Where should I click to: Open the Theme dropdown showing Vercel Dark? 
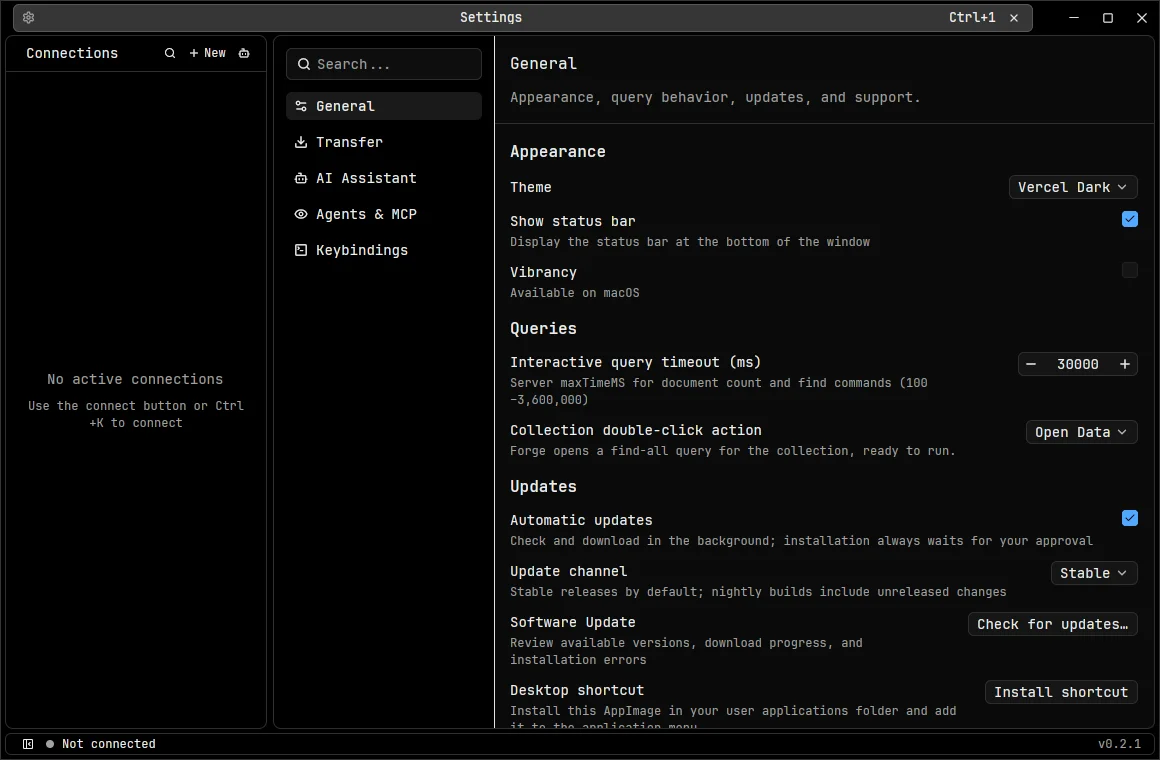(x=1073, y=187)
